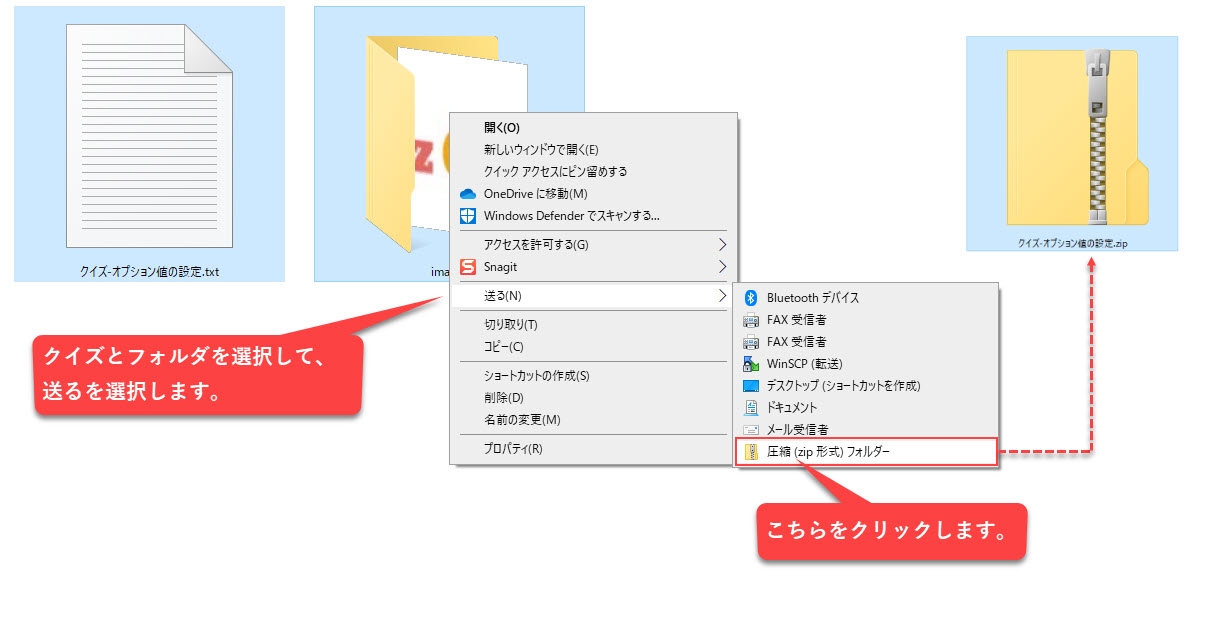Click the Snagit icon in menu
This screenshot has width=1217, height=622.
tap(467, 267)
